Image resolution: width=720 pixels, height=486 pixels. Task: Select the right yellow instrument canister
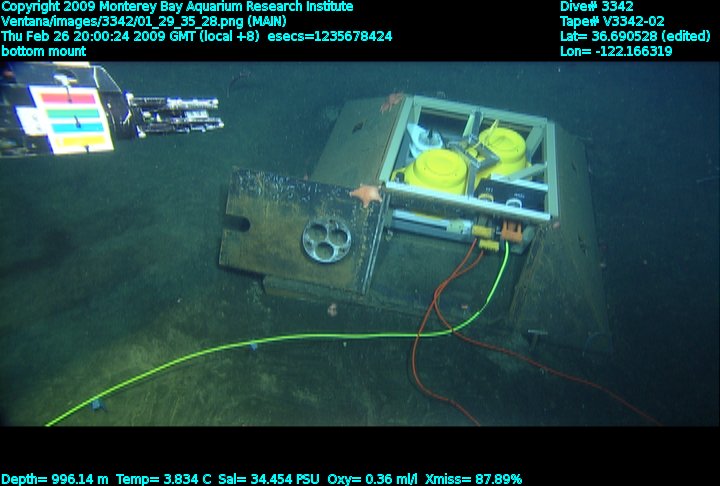pos(502,150)
